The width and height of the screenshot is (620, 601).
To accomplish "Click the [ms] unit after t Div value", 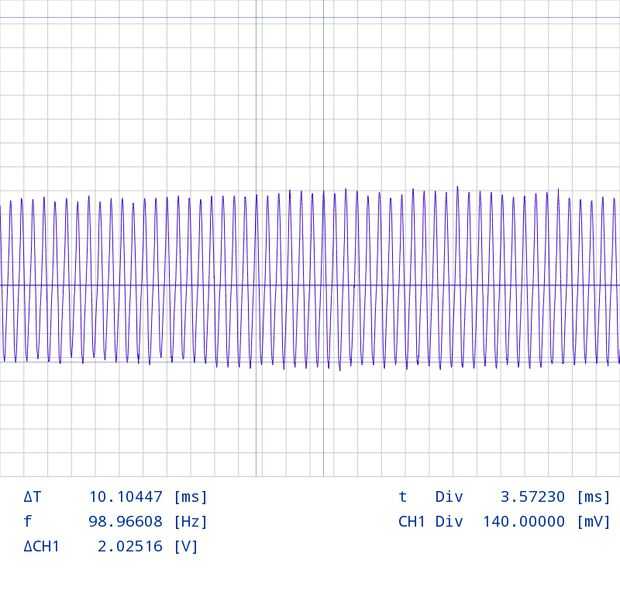I will (594, 497).
